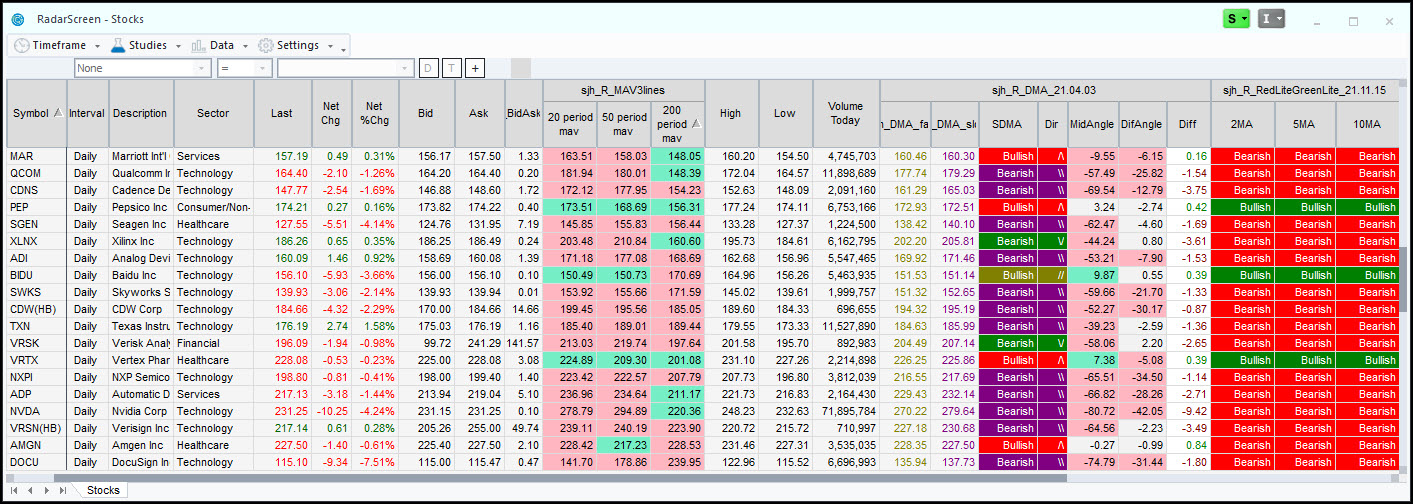
Task: Add a filter with the plus button
Action: click(475, 68)
